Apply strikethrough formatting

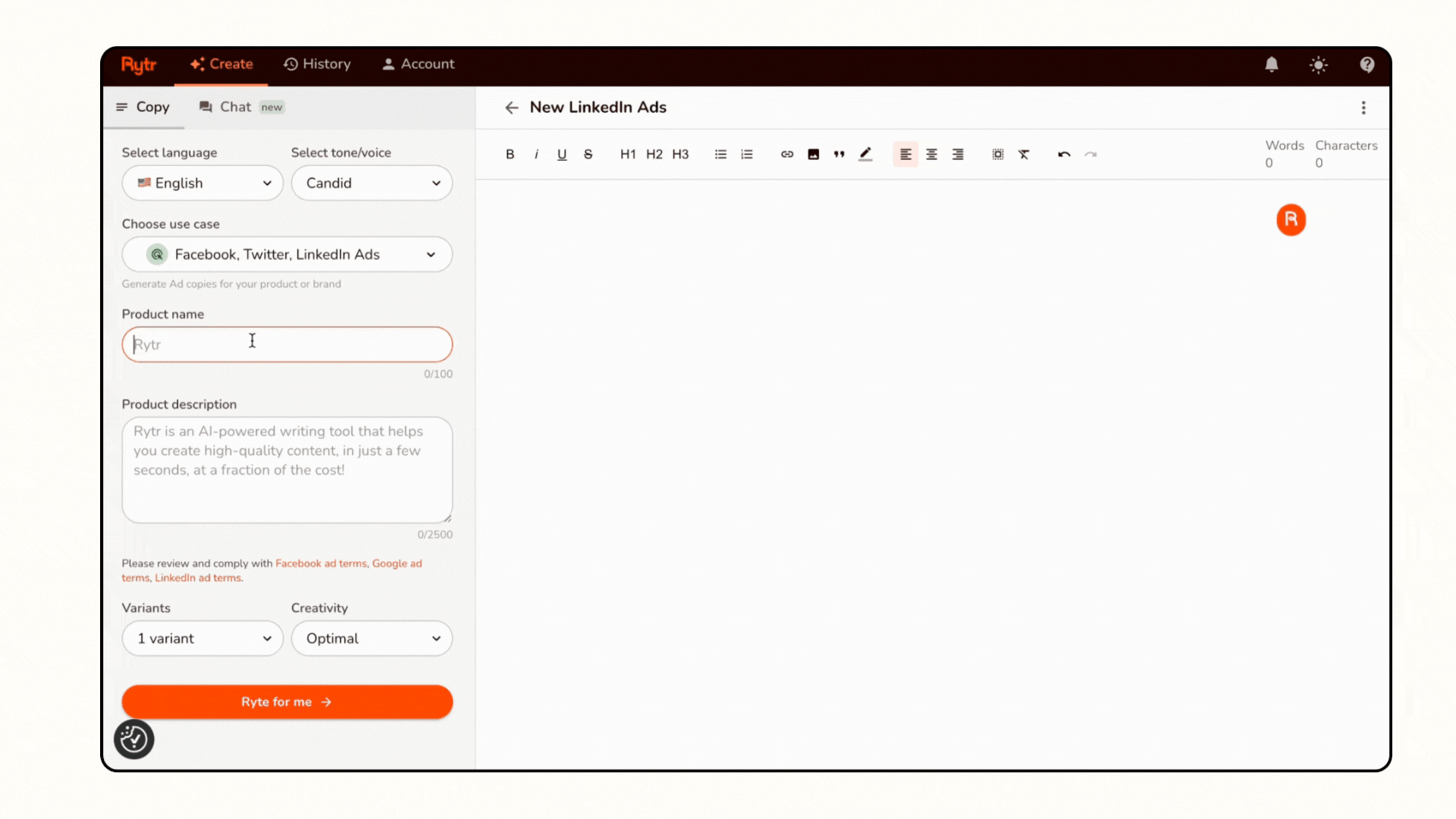[588, 154]
